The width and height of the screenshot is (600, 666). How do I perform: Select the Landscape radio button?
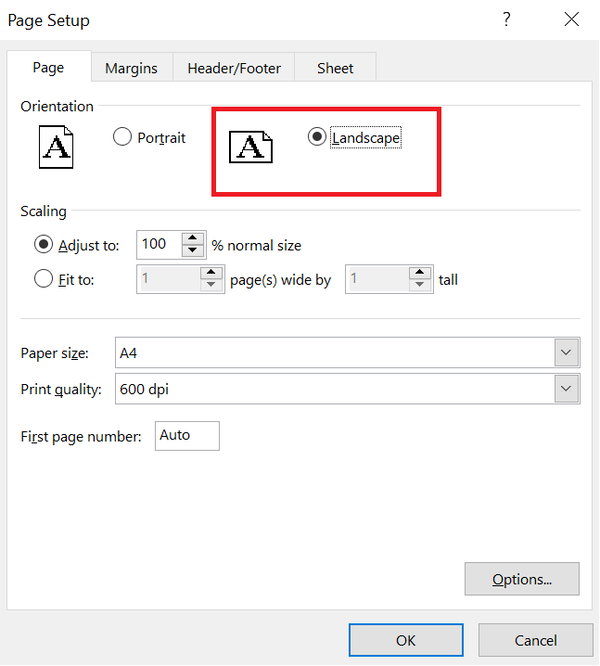coord(317,137)
